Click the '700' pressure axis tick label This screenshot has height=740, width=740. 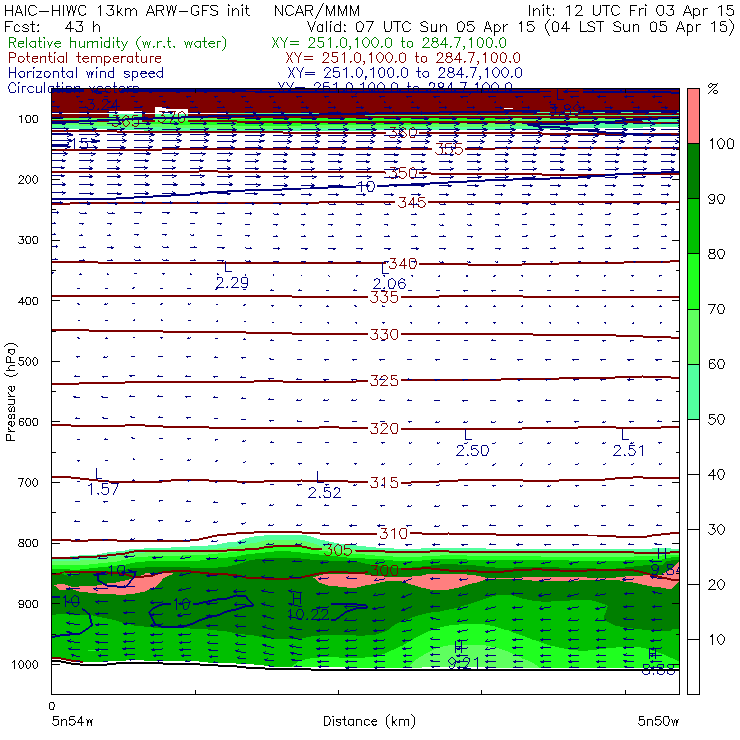pos(28,483)
